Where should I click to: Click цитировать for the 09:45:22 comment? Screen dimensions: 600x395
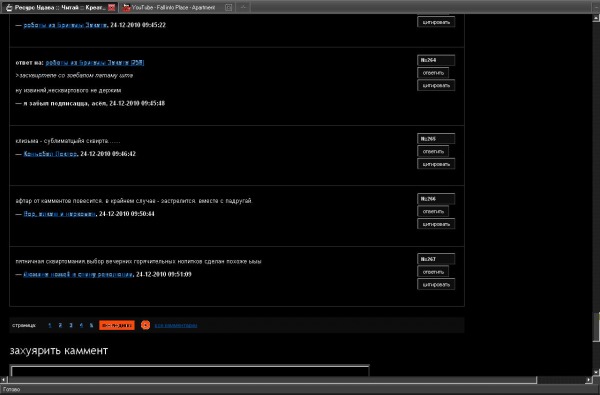[x=436, y=22]
